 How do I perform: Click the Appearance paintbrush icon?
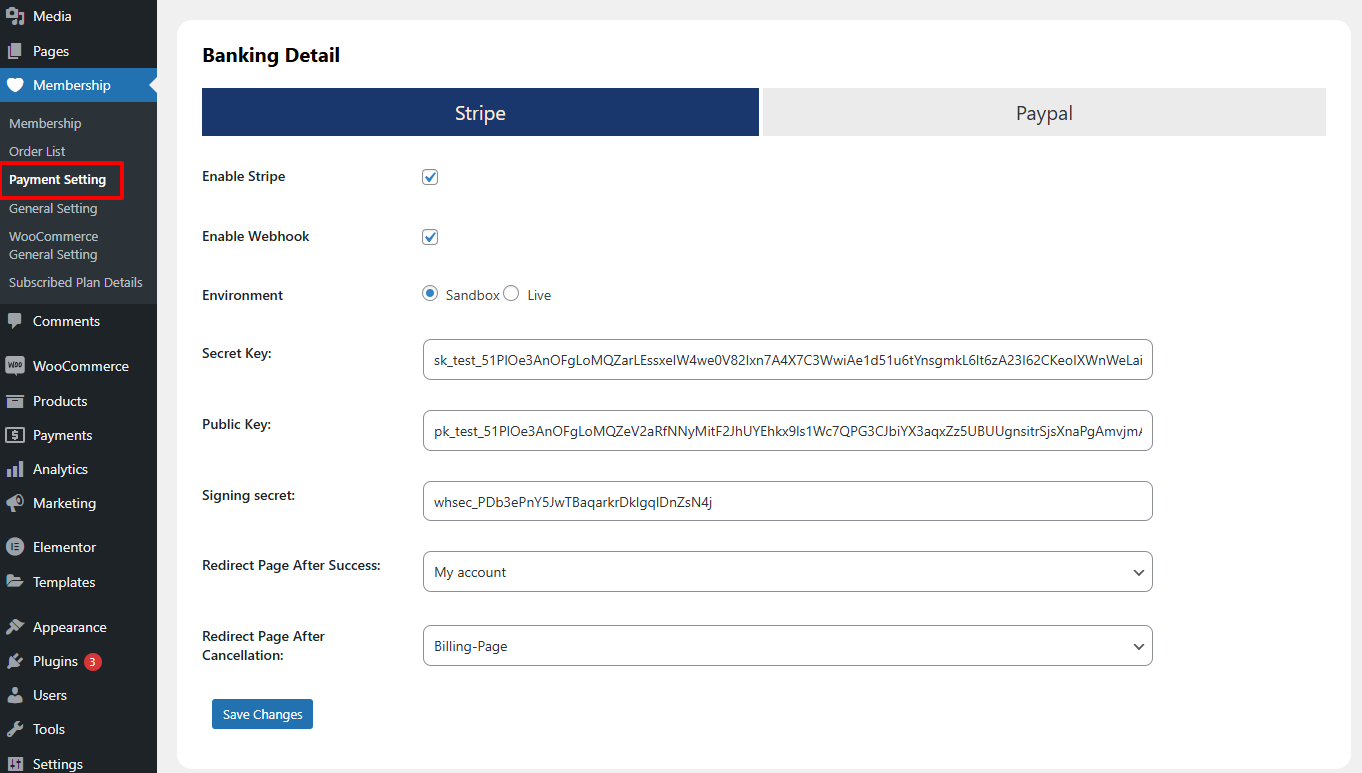click(15, 627)
